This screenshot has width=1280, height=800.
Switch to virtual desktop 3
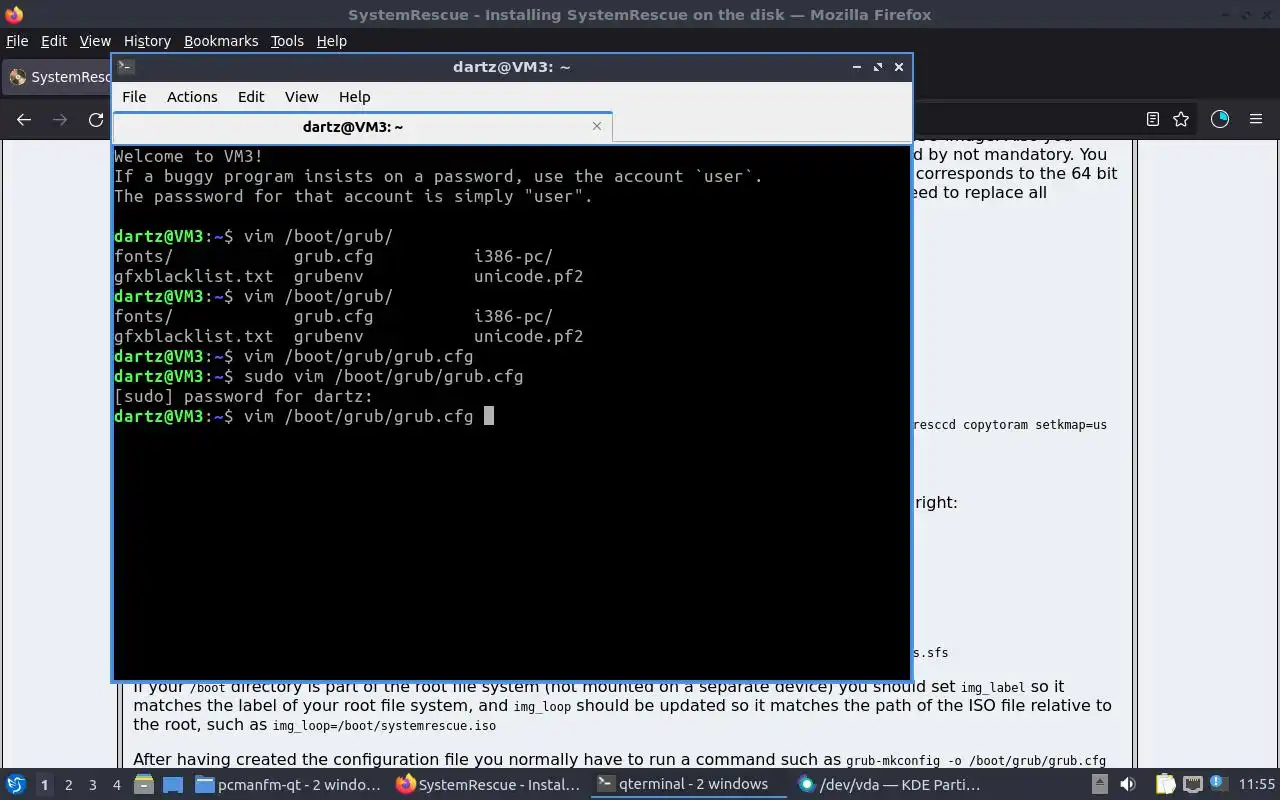92,784
